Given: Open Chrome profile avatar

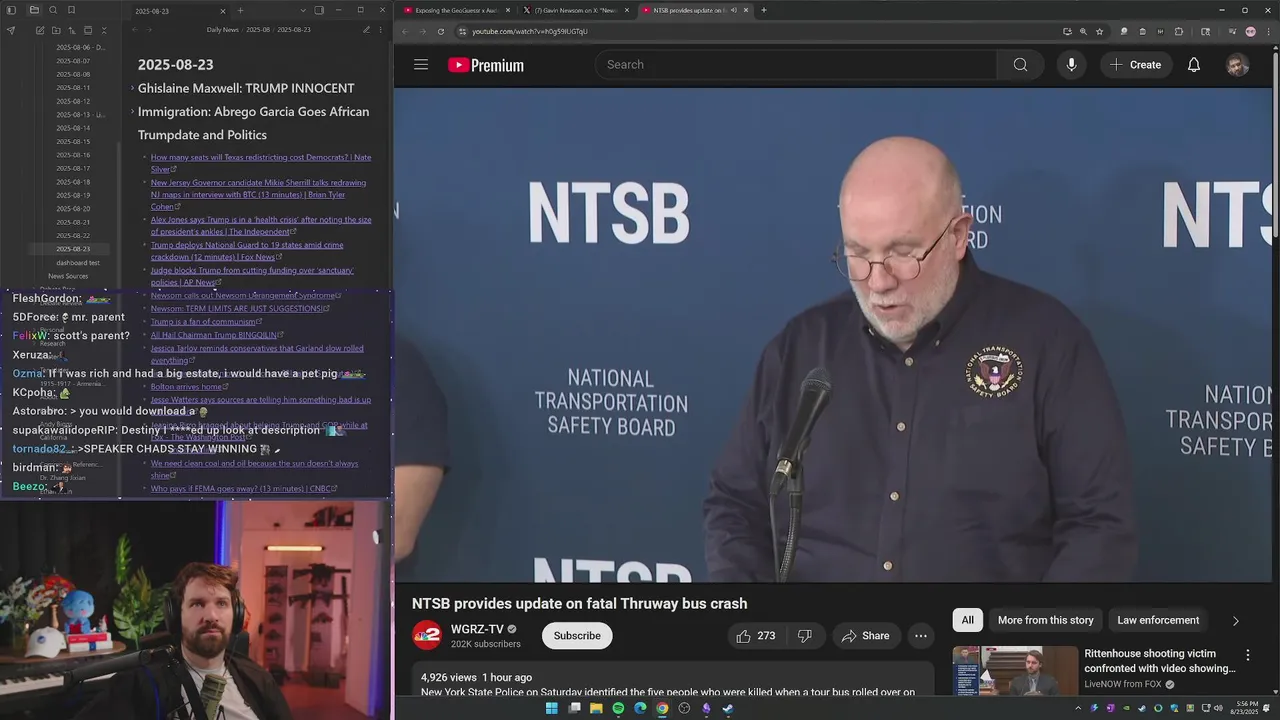Looking at the screenshot, I should pos(1251,31).
